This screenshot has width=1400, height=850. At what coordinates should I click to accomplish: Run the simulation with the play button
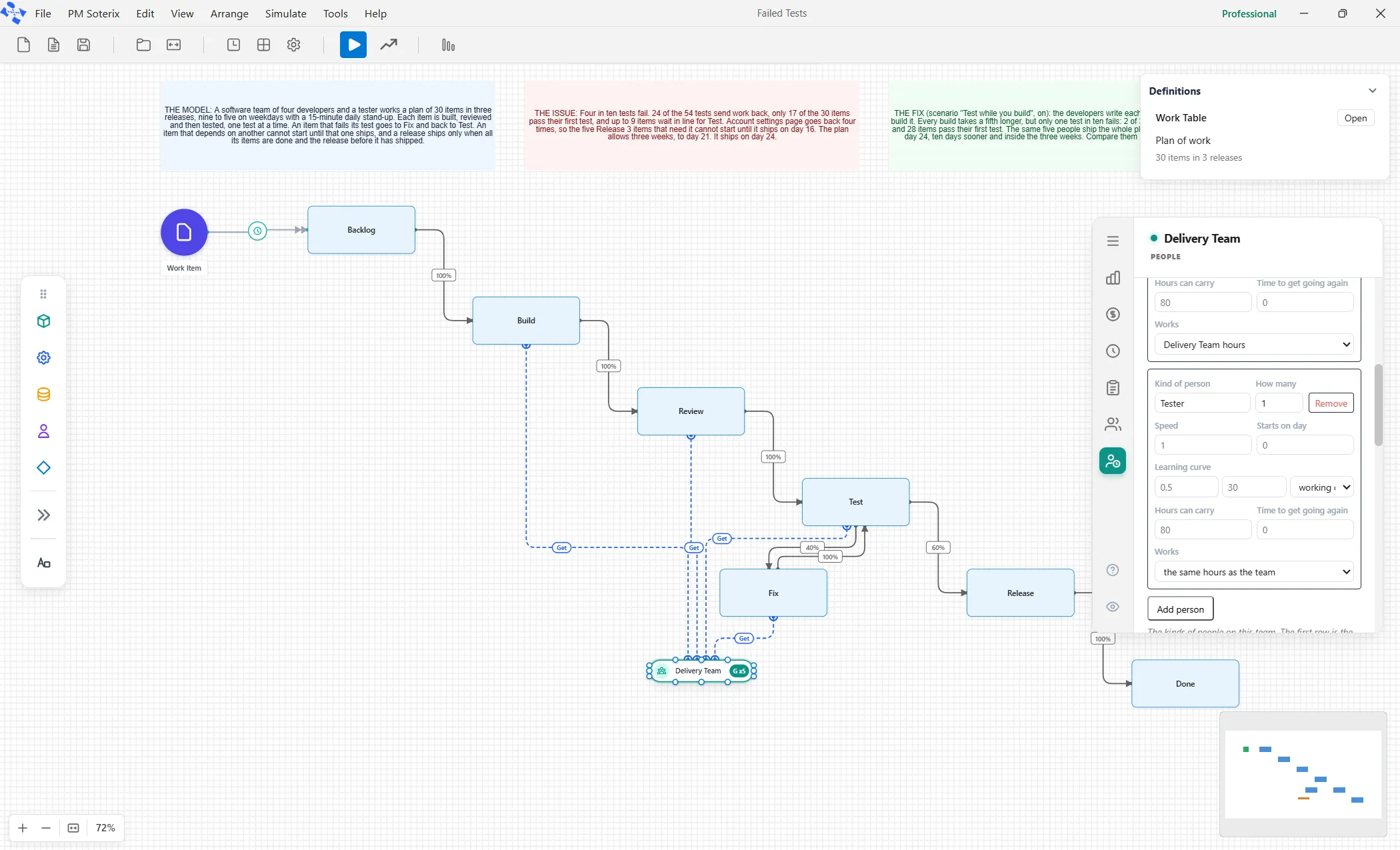[x=353, y=45]
